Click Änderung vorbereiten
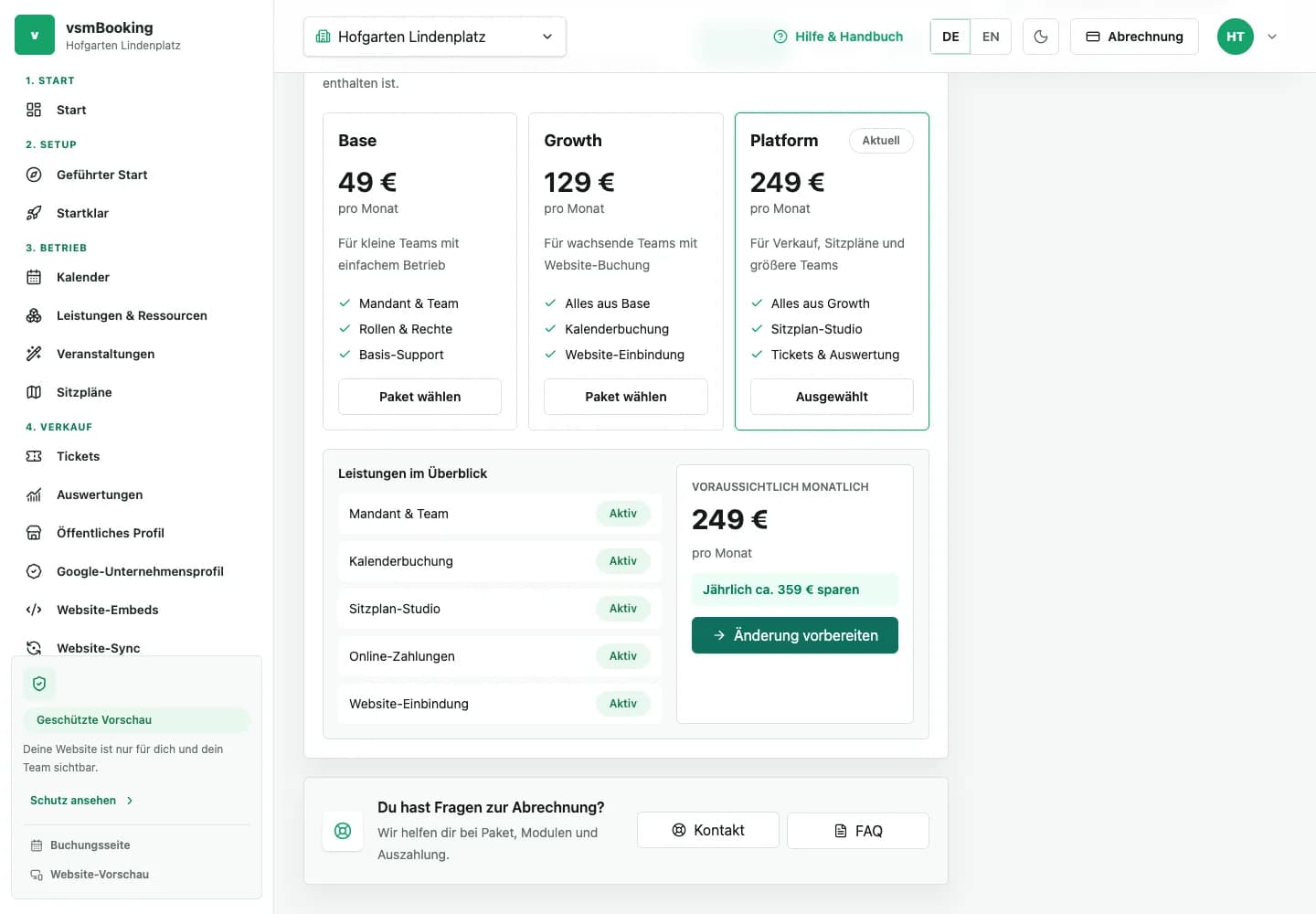1316x914 pixels. tap(795, 635)
